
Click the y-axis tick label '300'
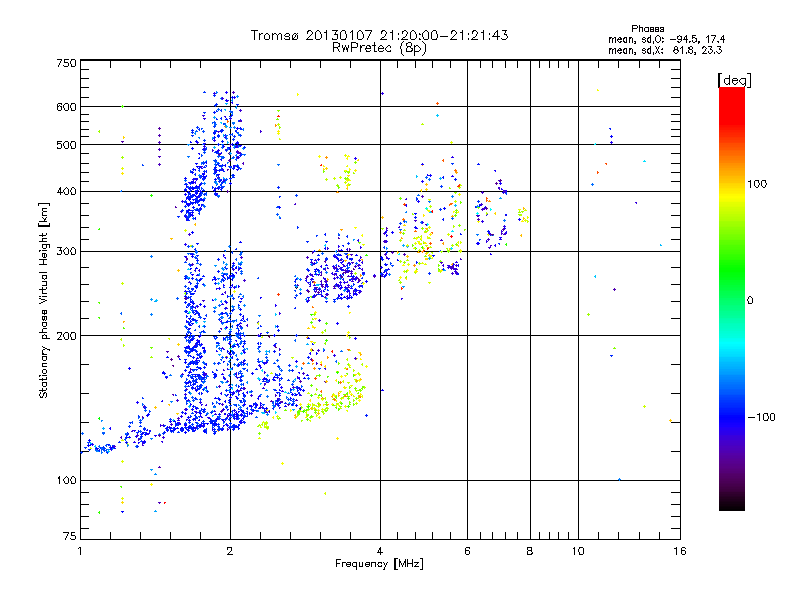click(x=66, y=251)
